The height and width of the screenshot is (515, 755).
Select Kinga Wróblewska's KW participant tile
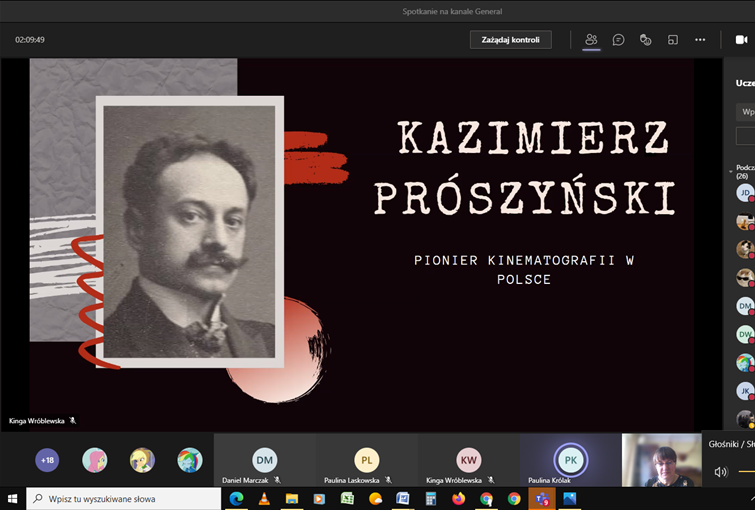click(469, 460)
